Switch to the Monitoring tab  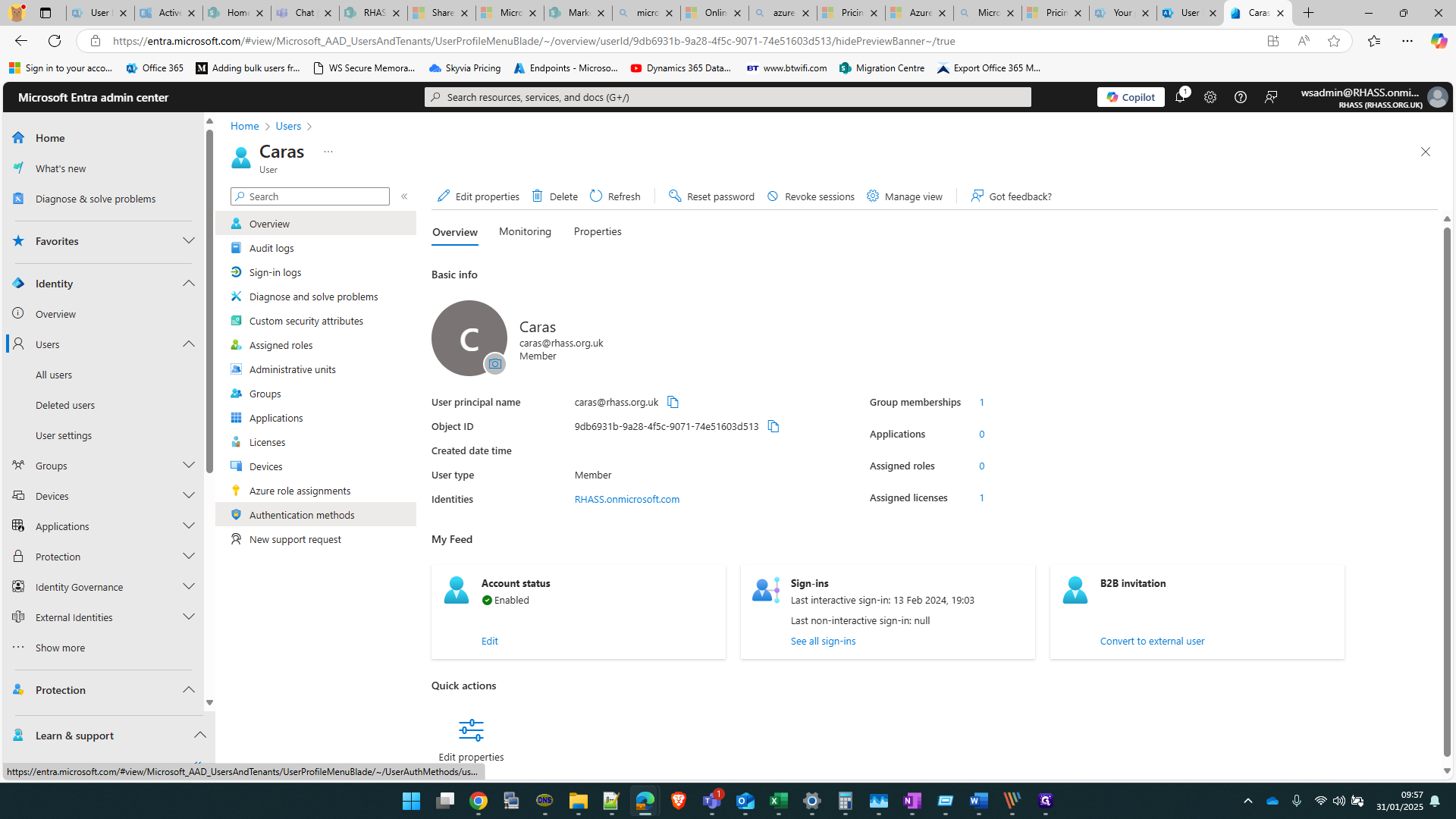[525, 231]
